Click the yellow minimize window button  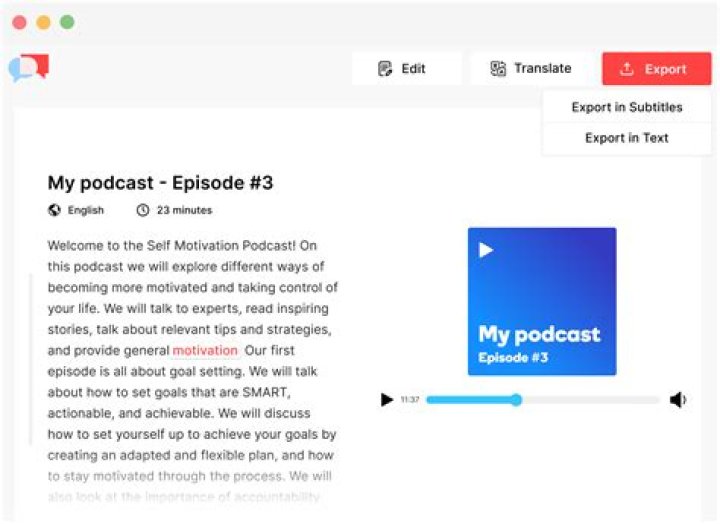[x=43, y=22]
